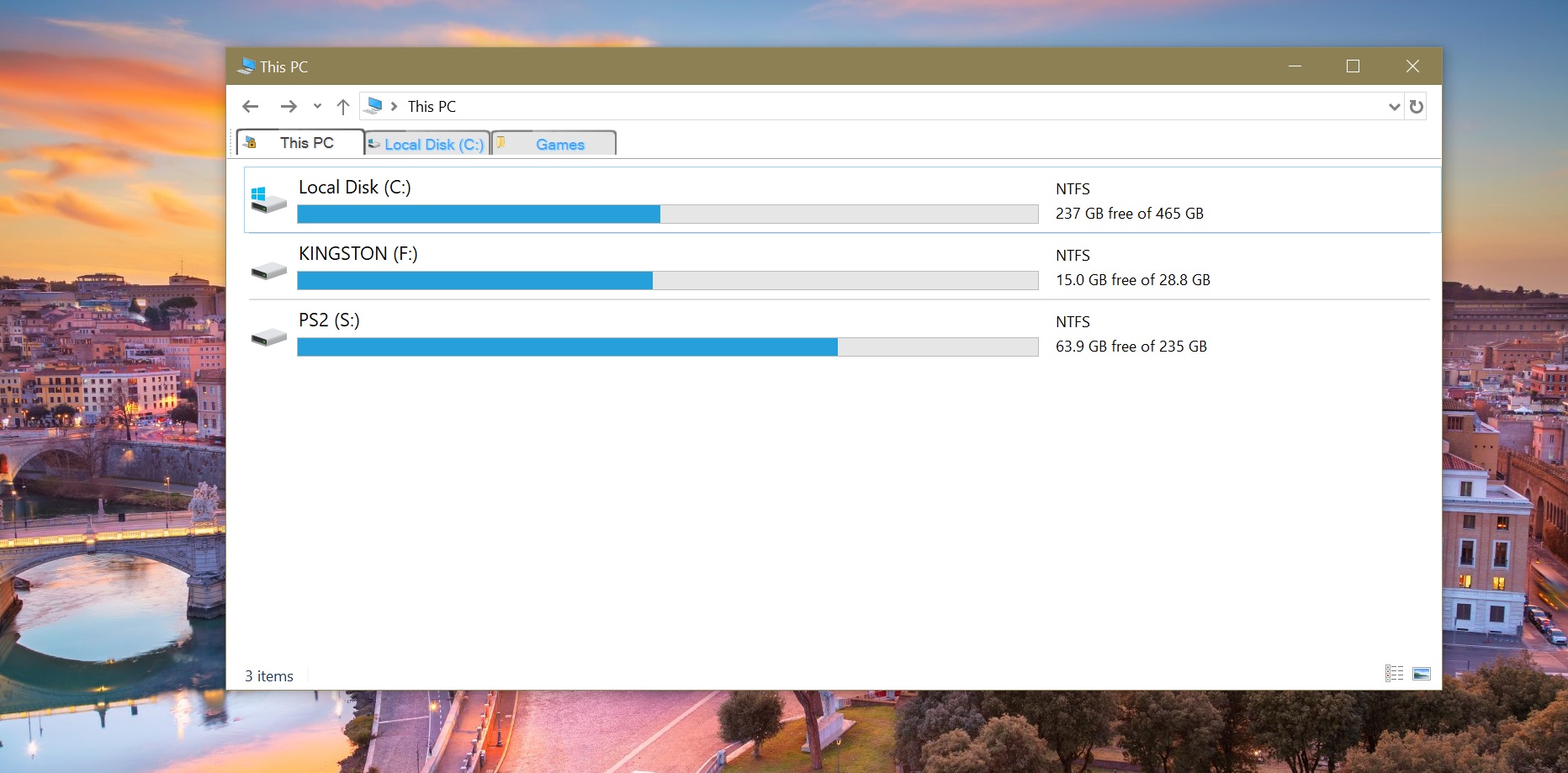The width and height of the screenshot is (1568, 773).
Task: Refresh the This PC view
Action: pos(1417,107)
